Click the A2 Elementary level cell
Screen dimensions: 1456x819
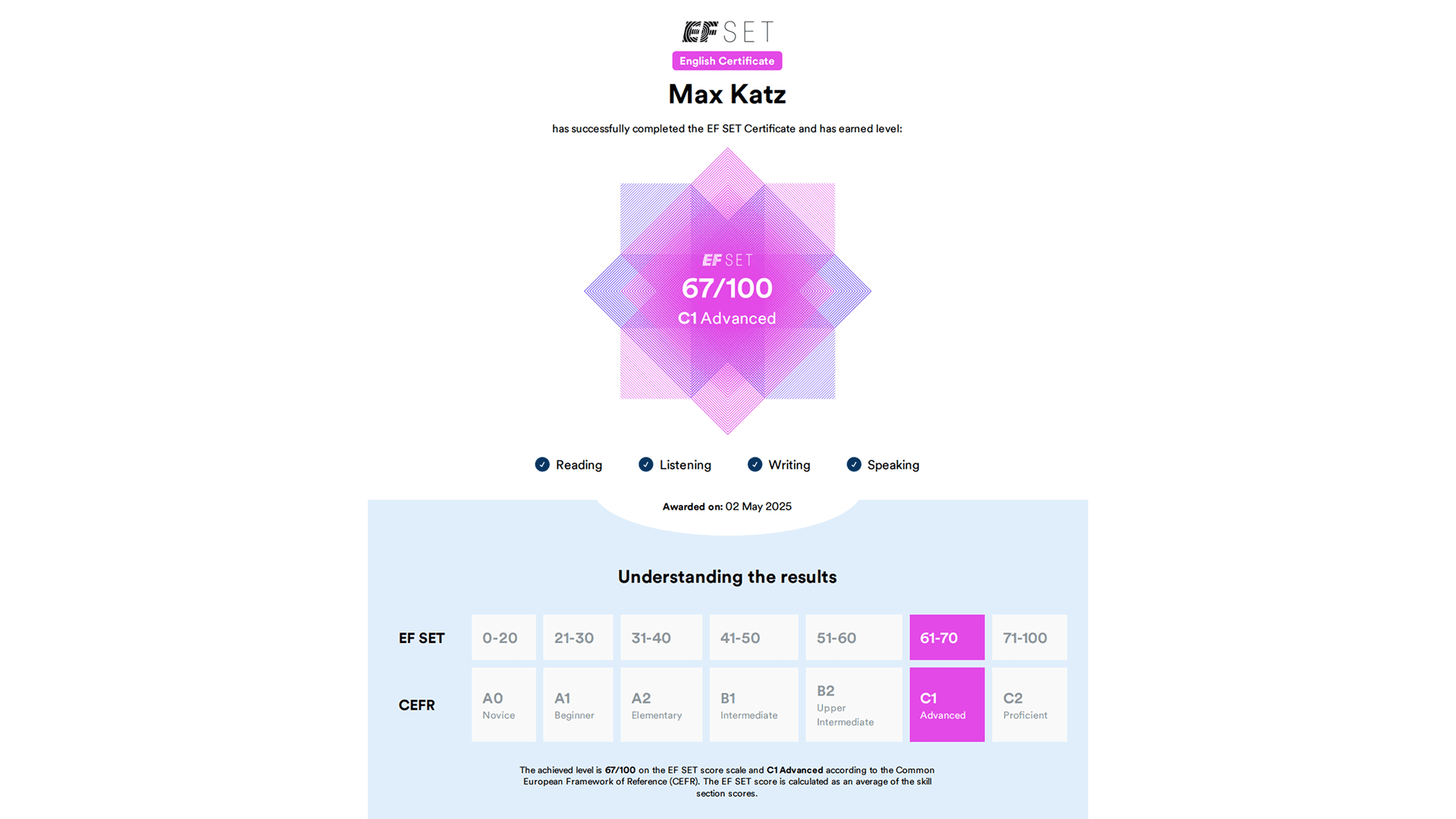click(661, 704)
